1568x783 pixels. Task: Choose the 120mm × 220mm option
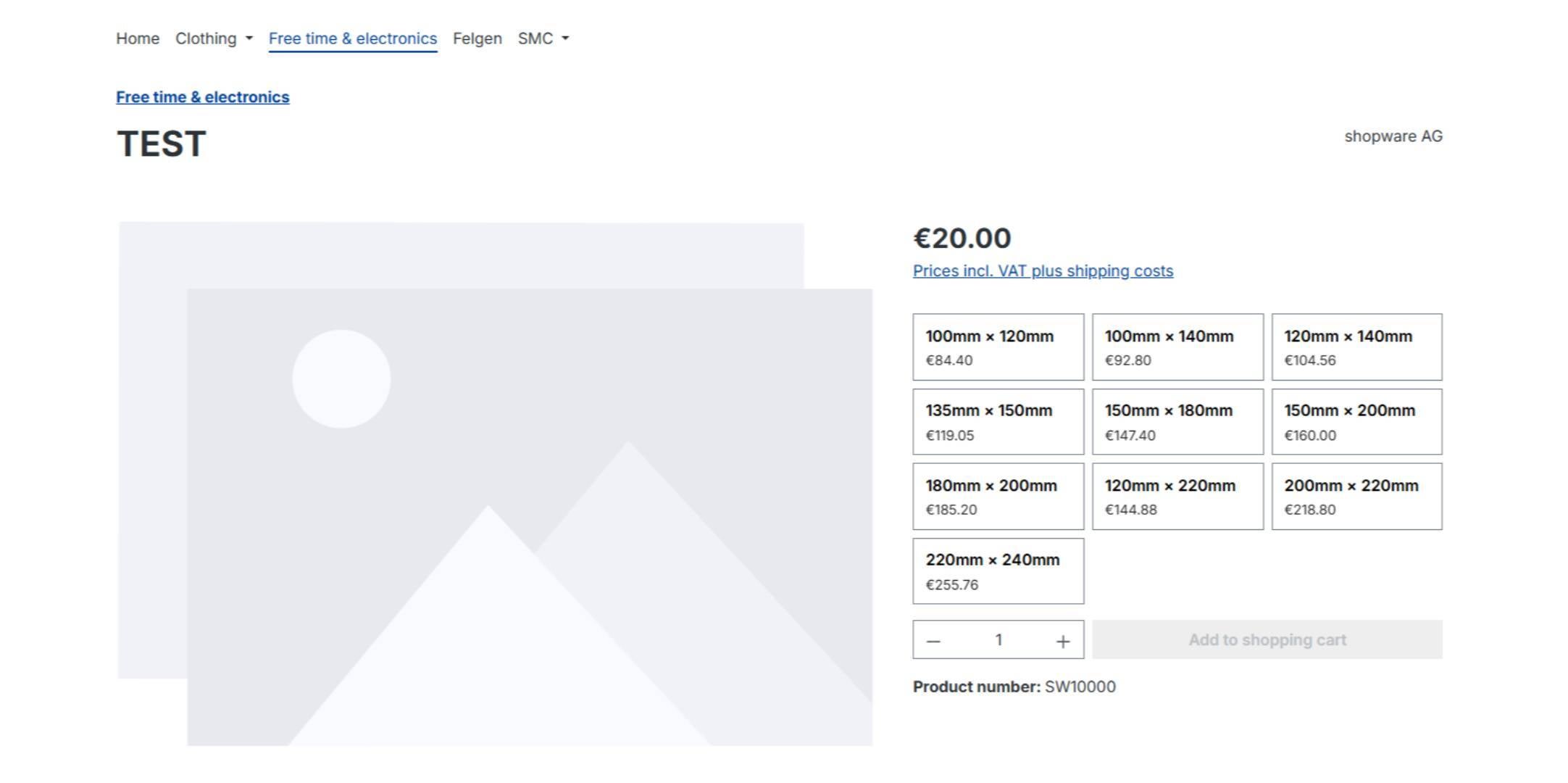coord(1178,497)
